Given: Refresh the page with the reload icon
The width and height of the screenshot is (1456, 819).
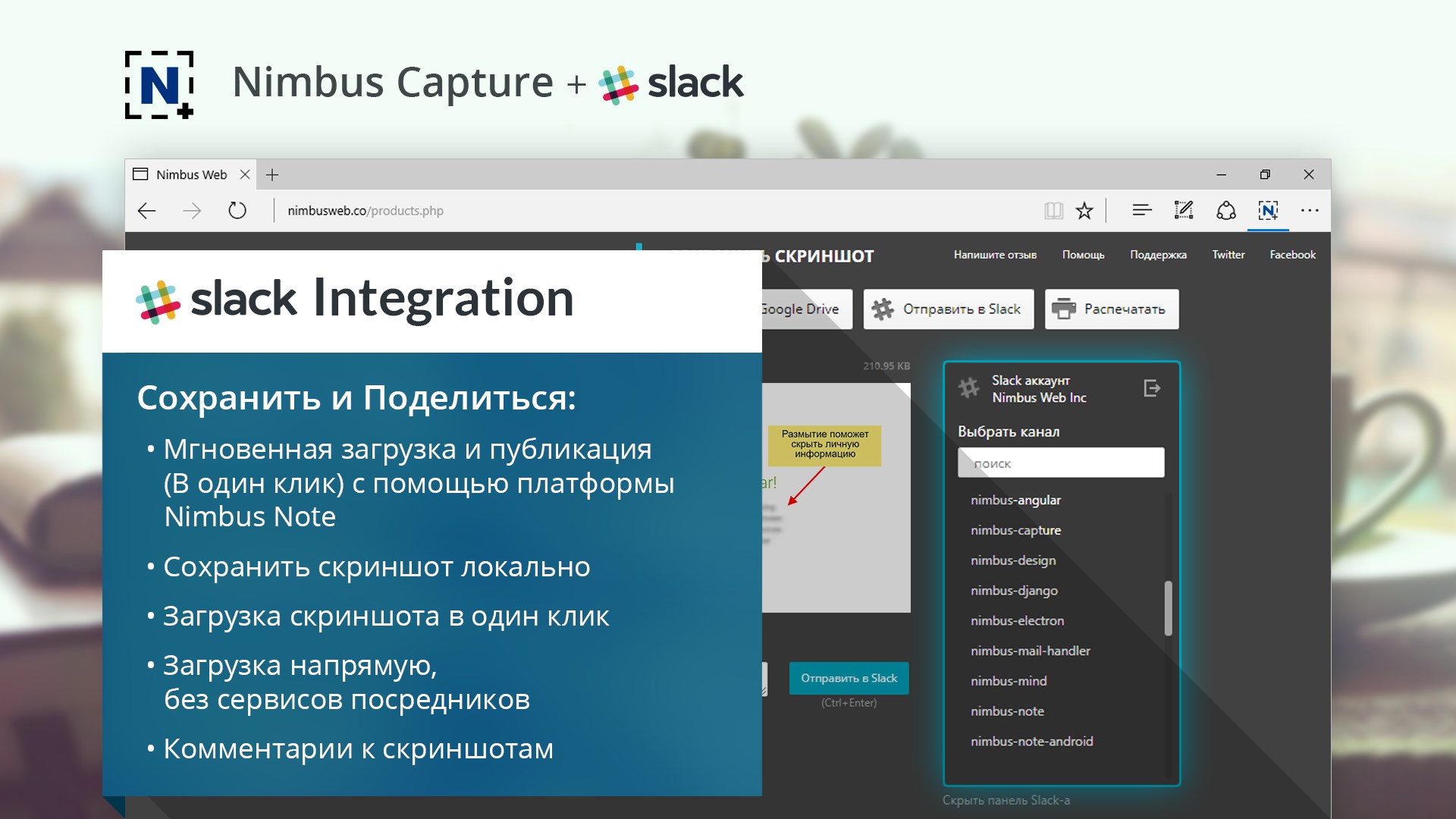Looking at the screenshot, I should point(237,211).
